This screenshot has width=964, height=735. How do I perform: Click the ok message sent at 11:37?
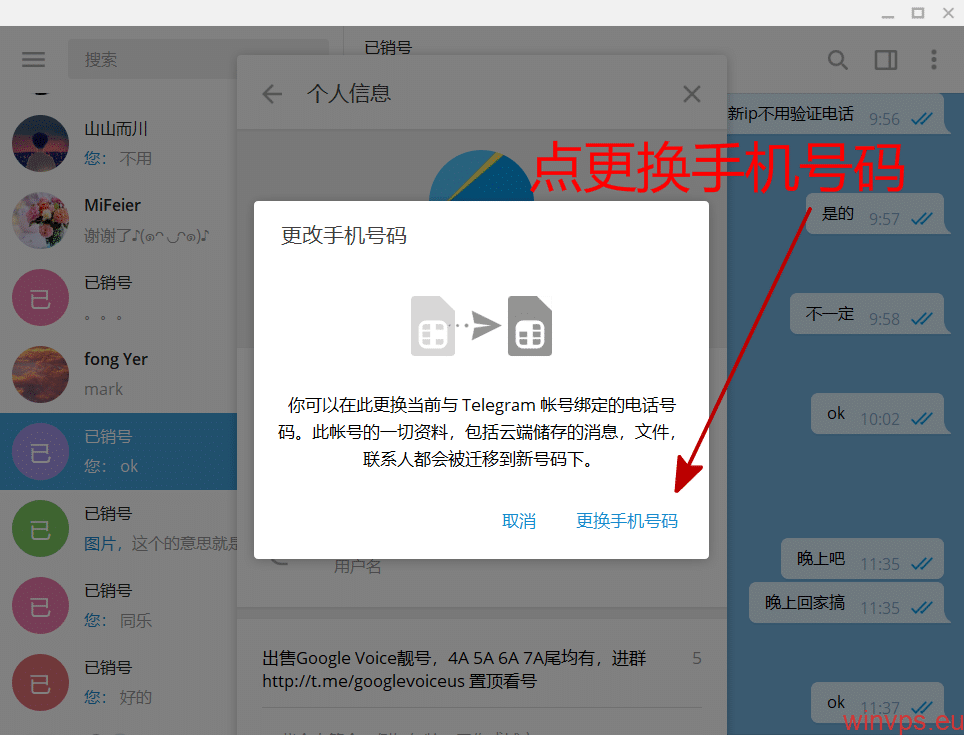(877, 703)
